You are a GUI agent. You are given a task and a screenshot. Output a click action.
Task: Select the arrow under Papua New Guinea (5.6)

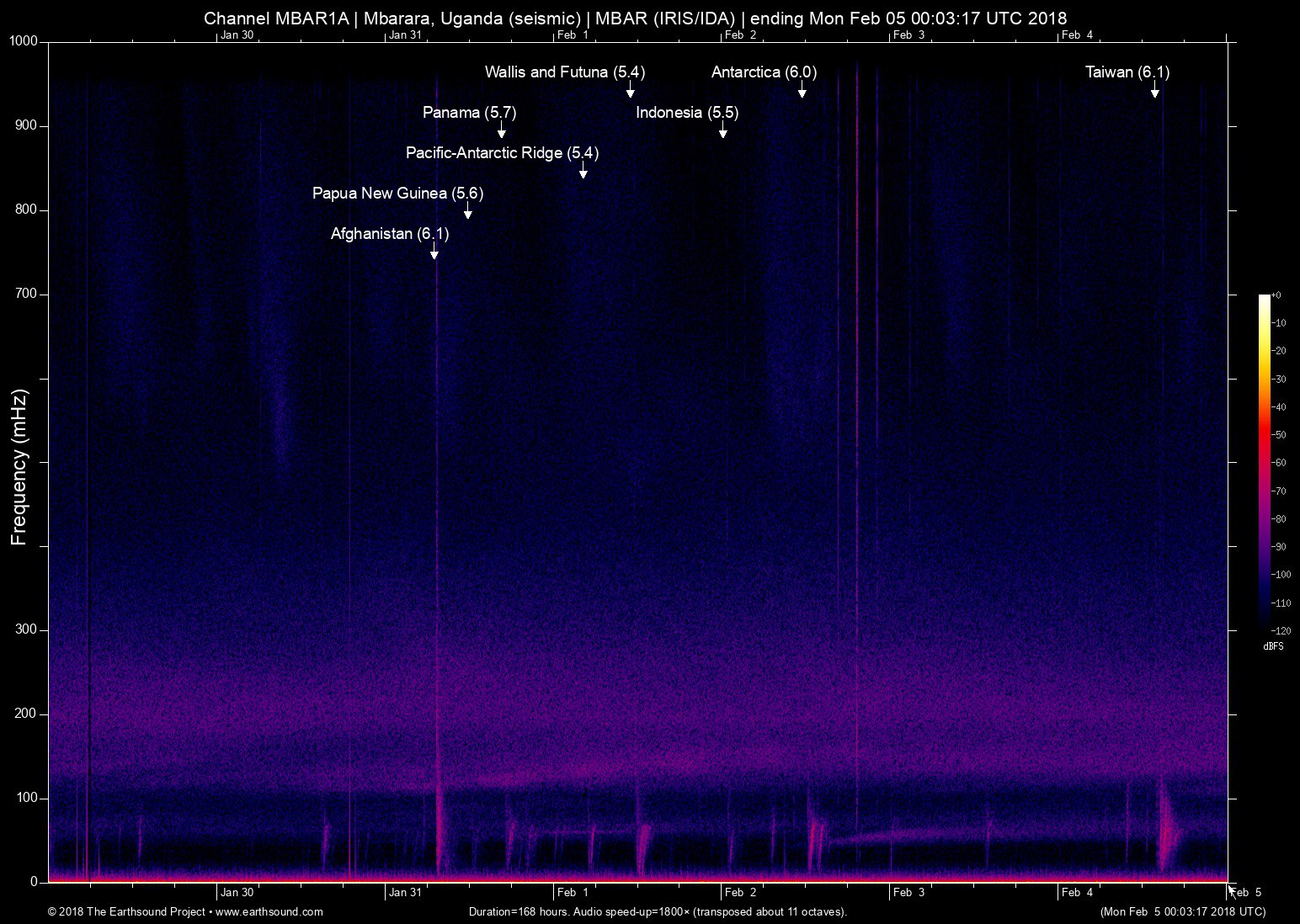(x=468, y=212)
